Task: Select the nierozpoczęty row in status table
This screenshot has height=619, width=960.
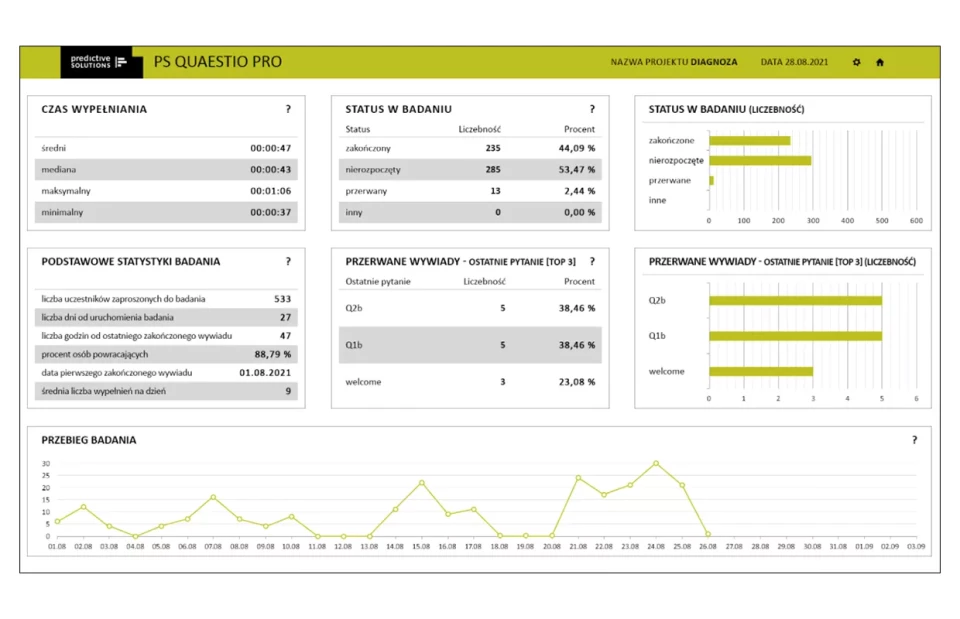Action: [470, 170]
